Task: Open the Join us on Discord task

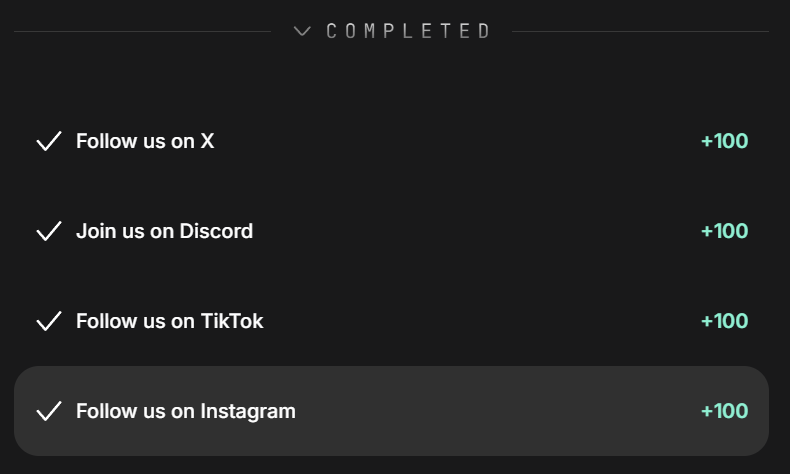Action: 164,231
